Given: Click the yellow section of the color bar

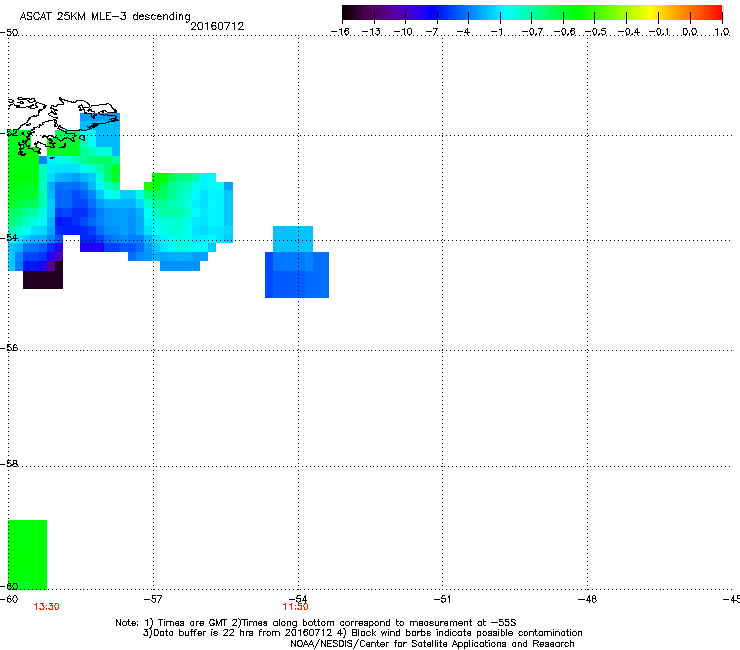Looking at the screenshot, I should (x=650, y=13).
